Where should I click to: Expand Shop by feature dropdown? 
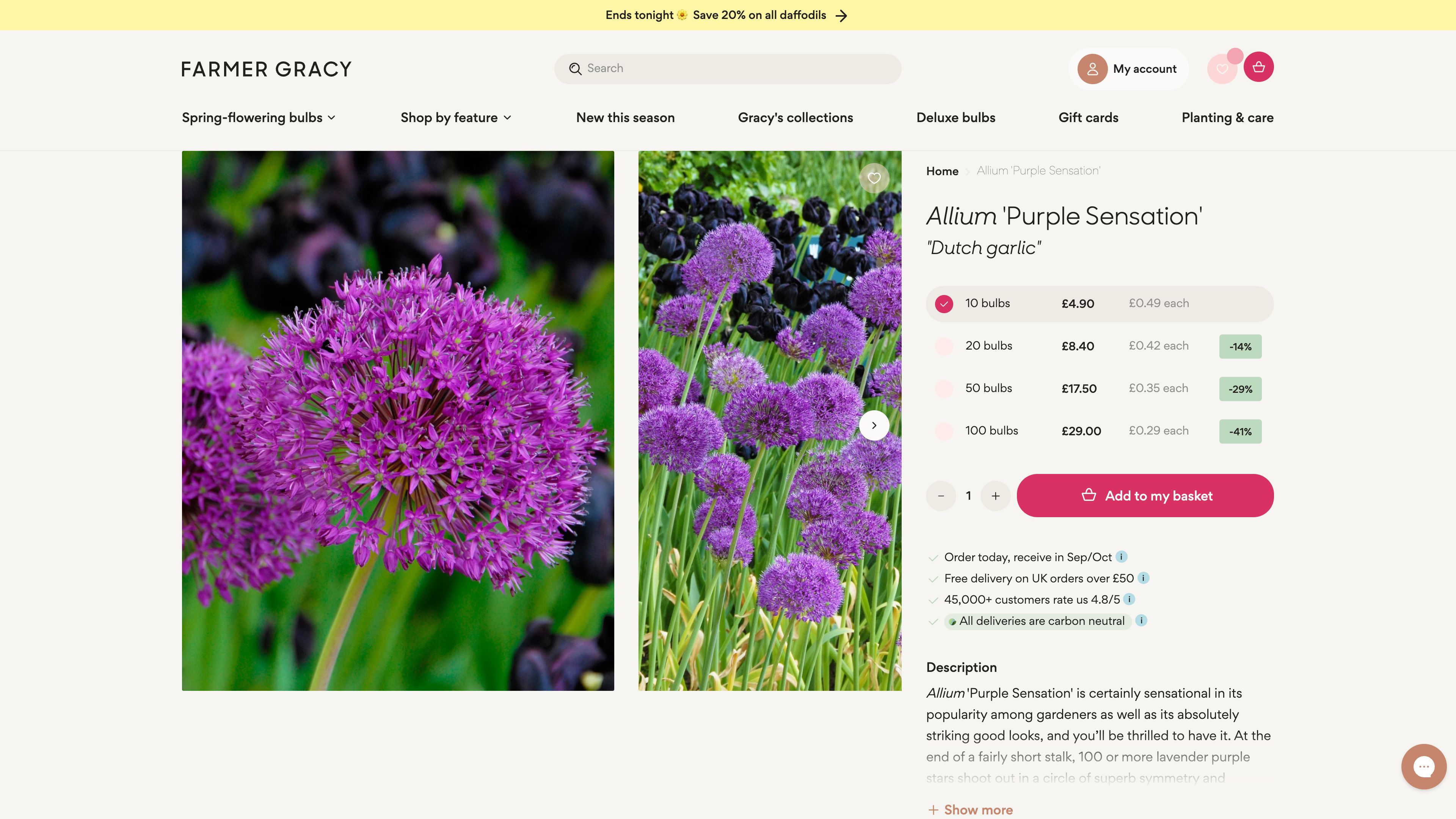tap(455, 118)
